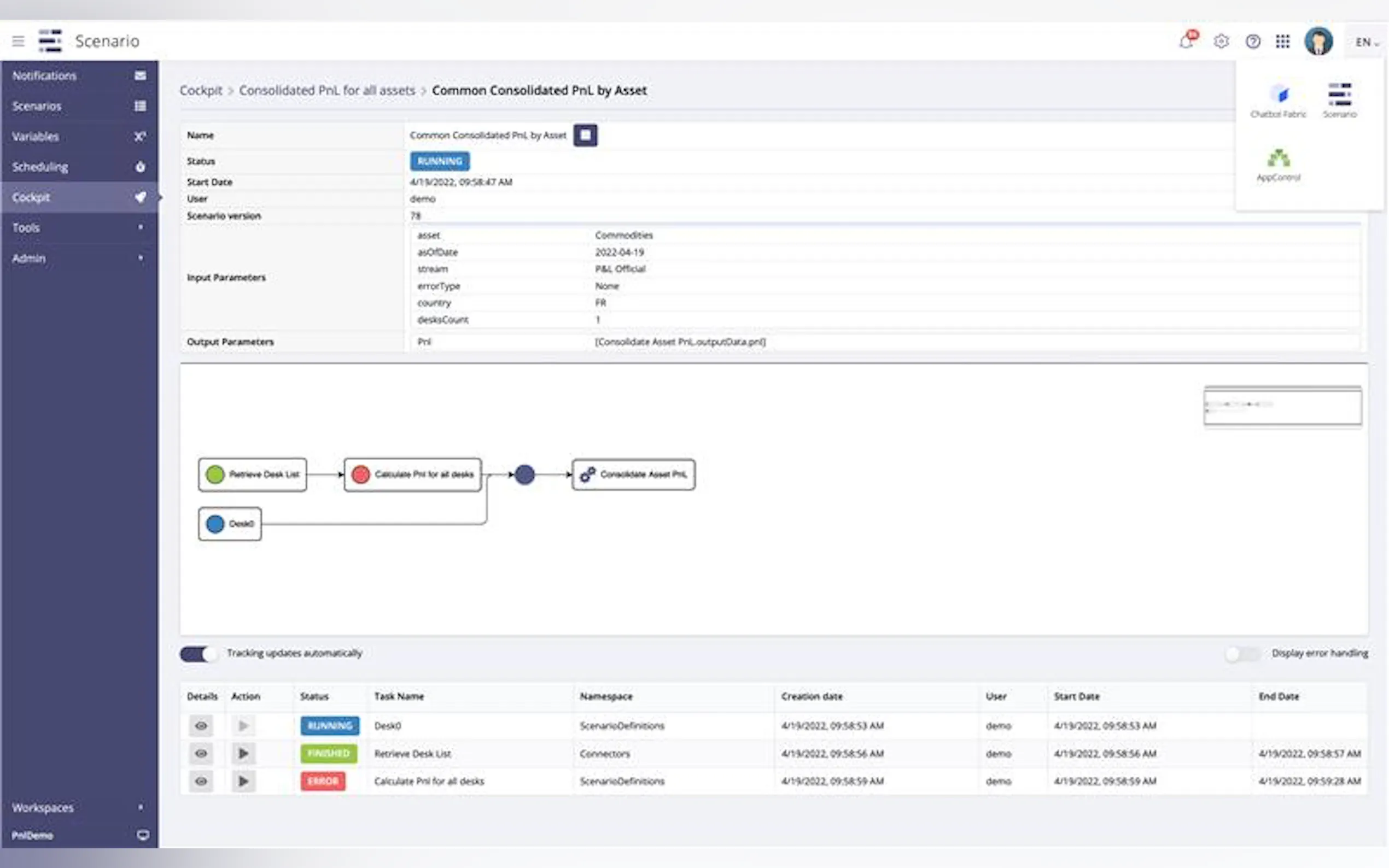The image size is (1389, 868).
Task: Go to Variables sidebar item
Action: click(x=79, y=137)
